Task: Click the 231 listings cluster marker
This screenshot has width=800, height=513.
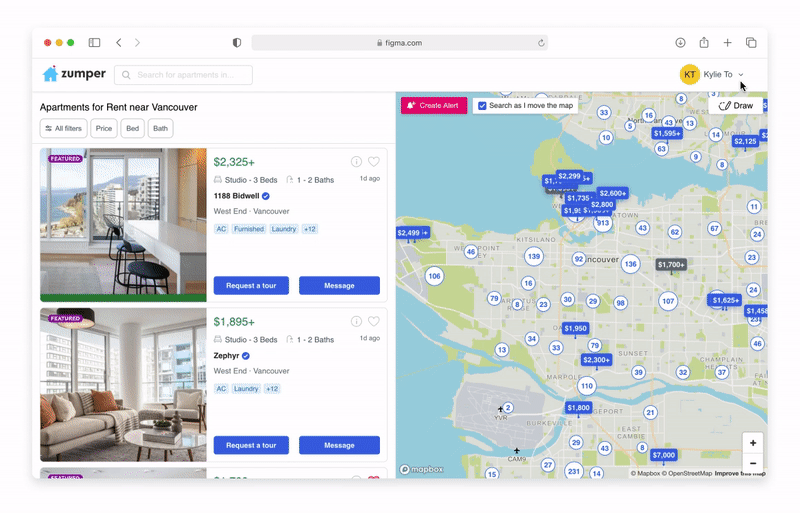Action: (x=574, y=471)
